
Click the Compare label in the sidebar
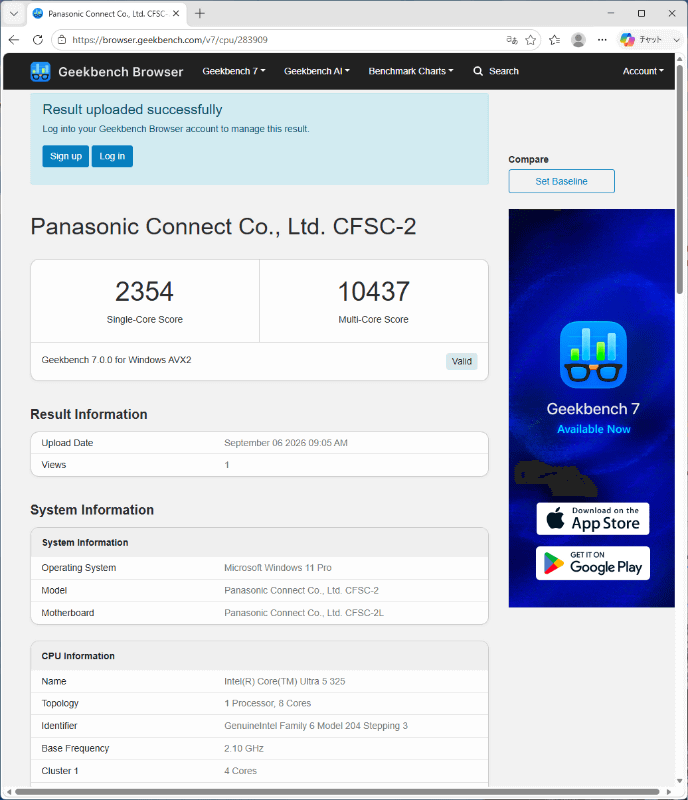point(528,159)
